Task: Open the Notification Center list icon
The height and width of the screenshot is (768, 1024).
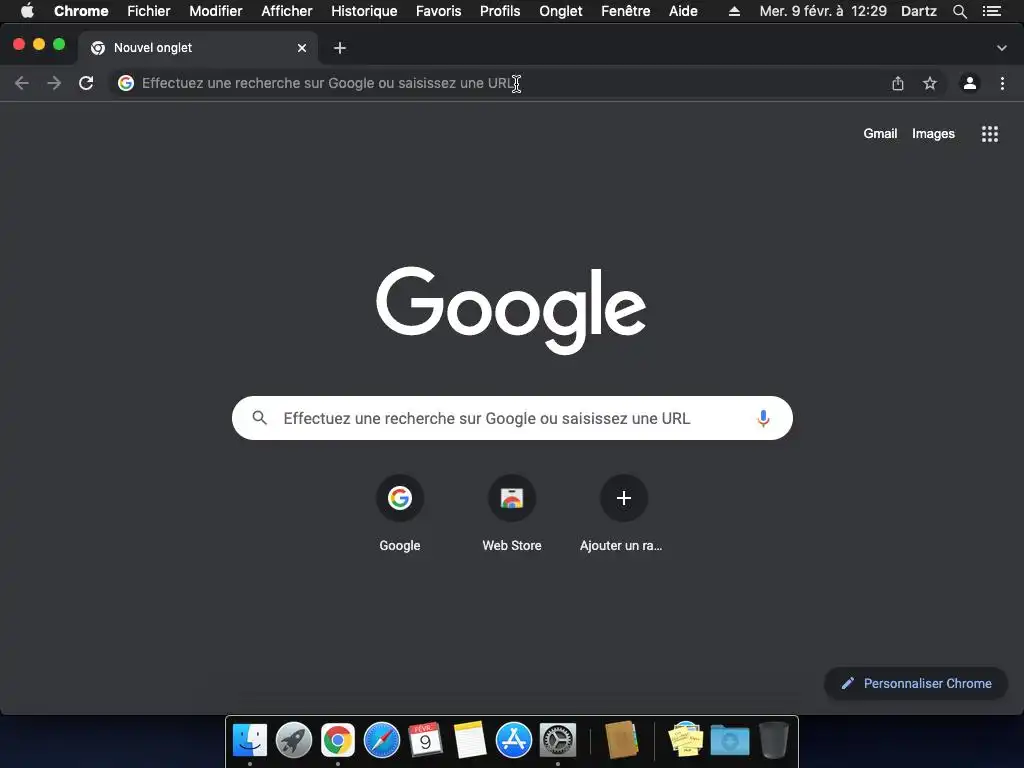Action: click(x=992, y=11)
